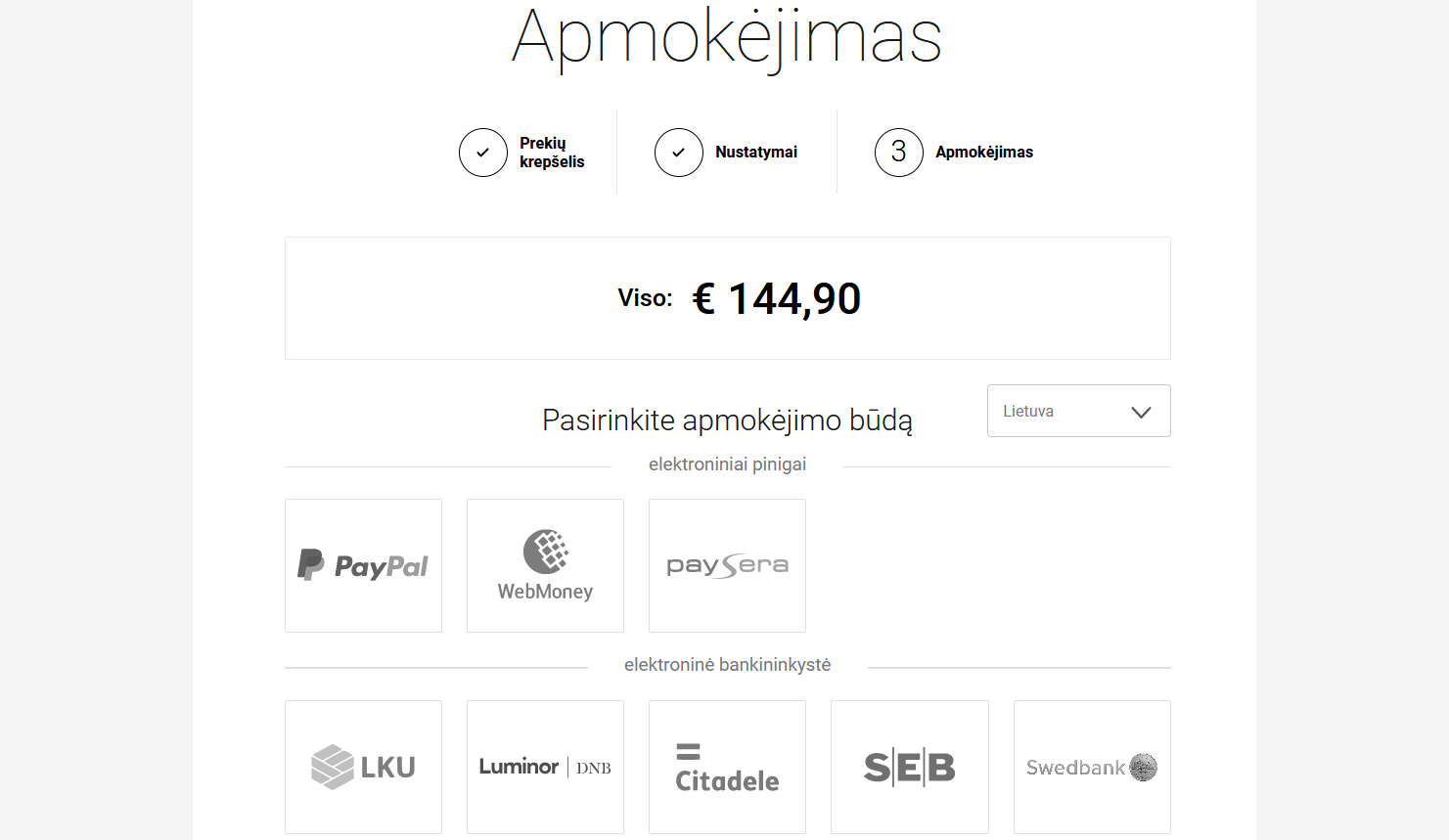The height and width of the screenshot is (840, 1449).
Task: Pay with SEB bank
Action: (910, 767)
